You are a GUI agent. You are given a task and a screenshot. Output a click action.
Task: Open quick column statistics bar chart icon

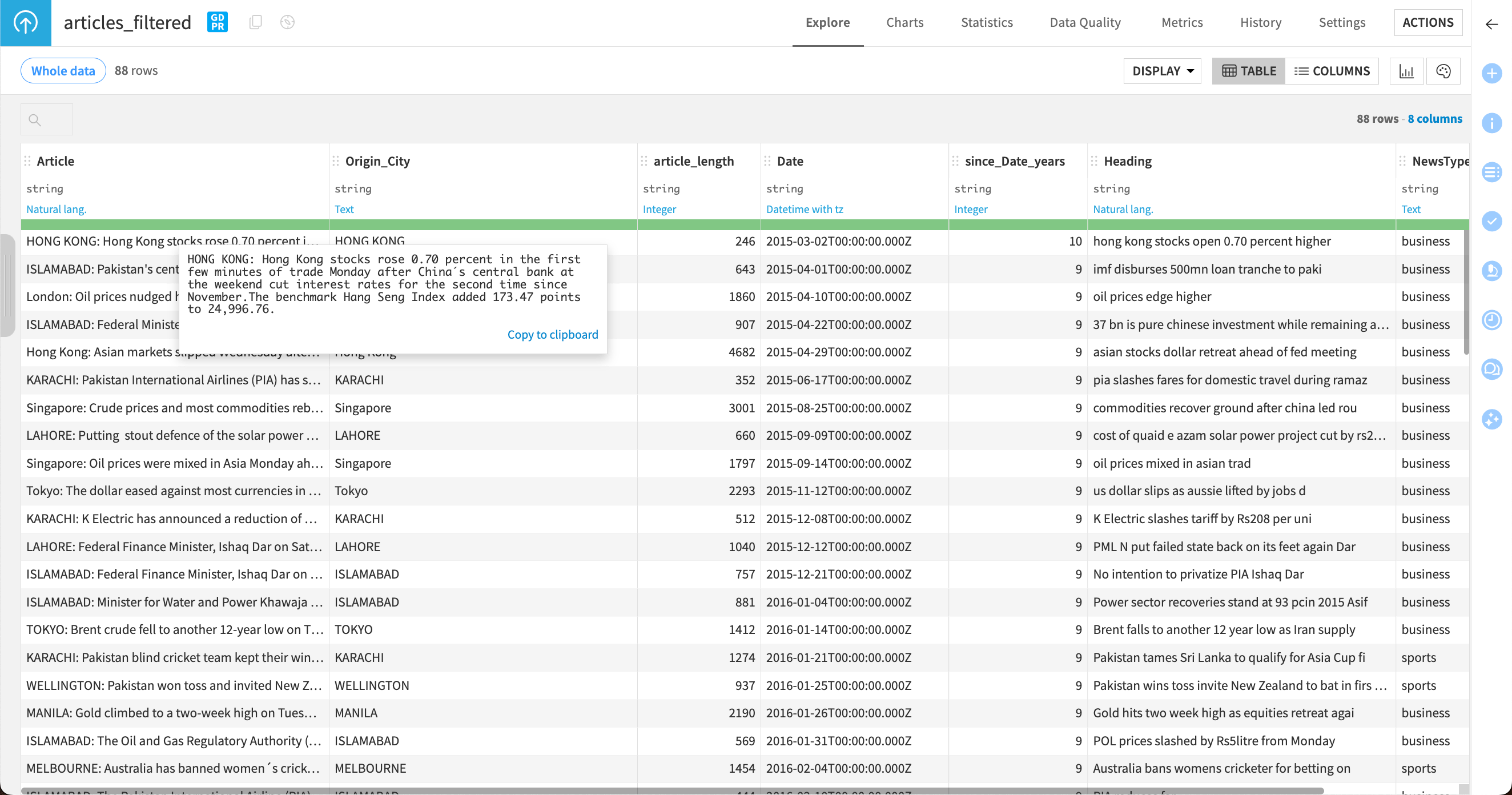1408,70
